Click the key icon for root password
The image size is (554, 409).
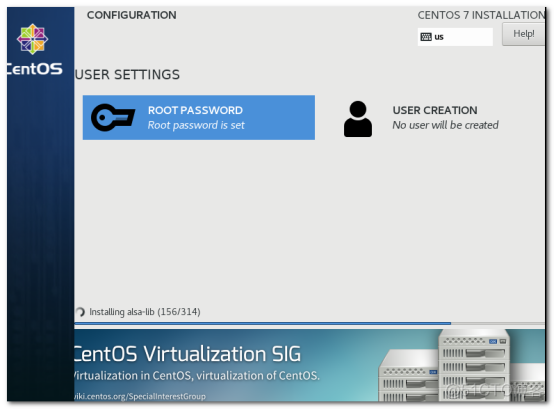(x=113, y=117)
